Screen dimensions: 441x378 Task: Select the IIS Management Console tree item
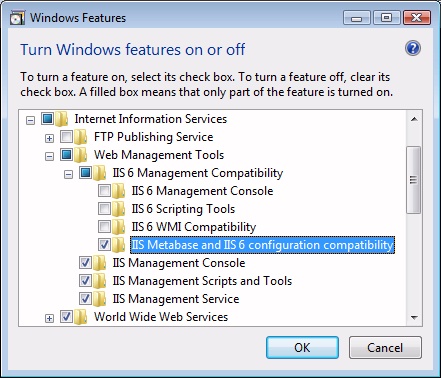tap(179, 263)
